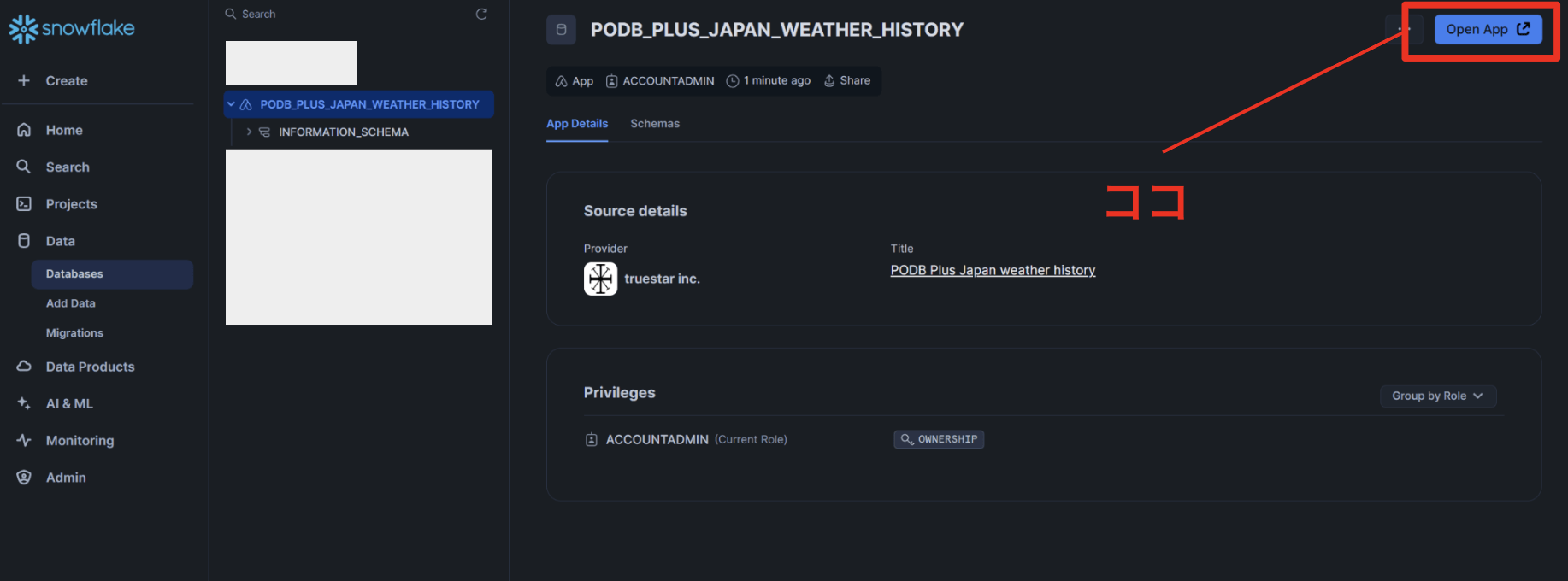
Task: Click the role icon in Privileges row
Action: (591, 440)
